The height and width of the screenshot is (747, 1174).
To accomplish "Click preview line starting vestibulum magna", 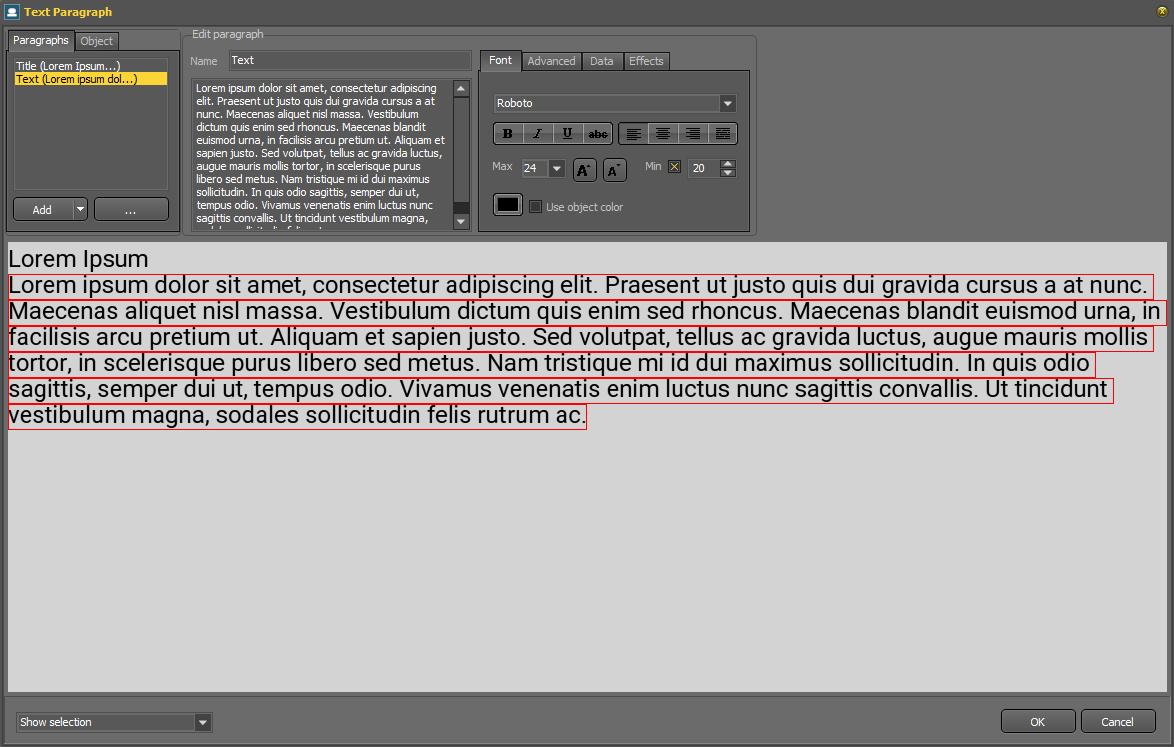I will point(297,415).
